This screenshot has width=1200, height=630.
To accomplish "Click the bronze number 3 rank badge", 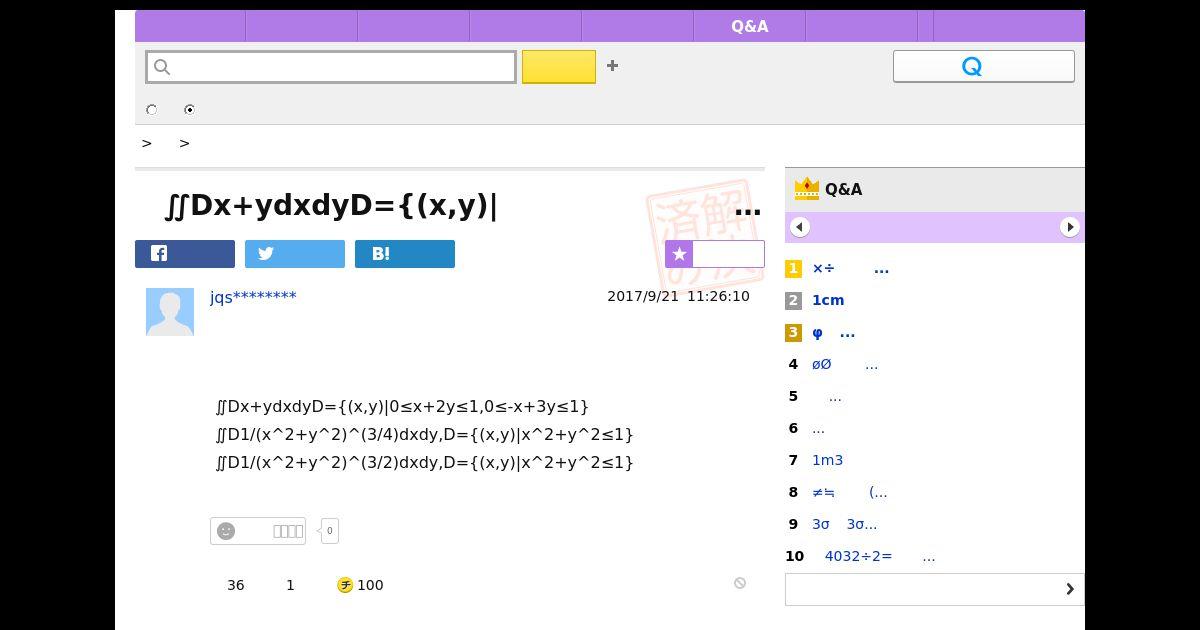I will pos(793,333).
